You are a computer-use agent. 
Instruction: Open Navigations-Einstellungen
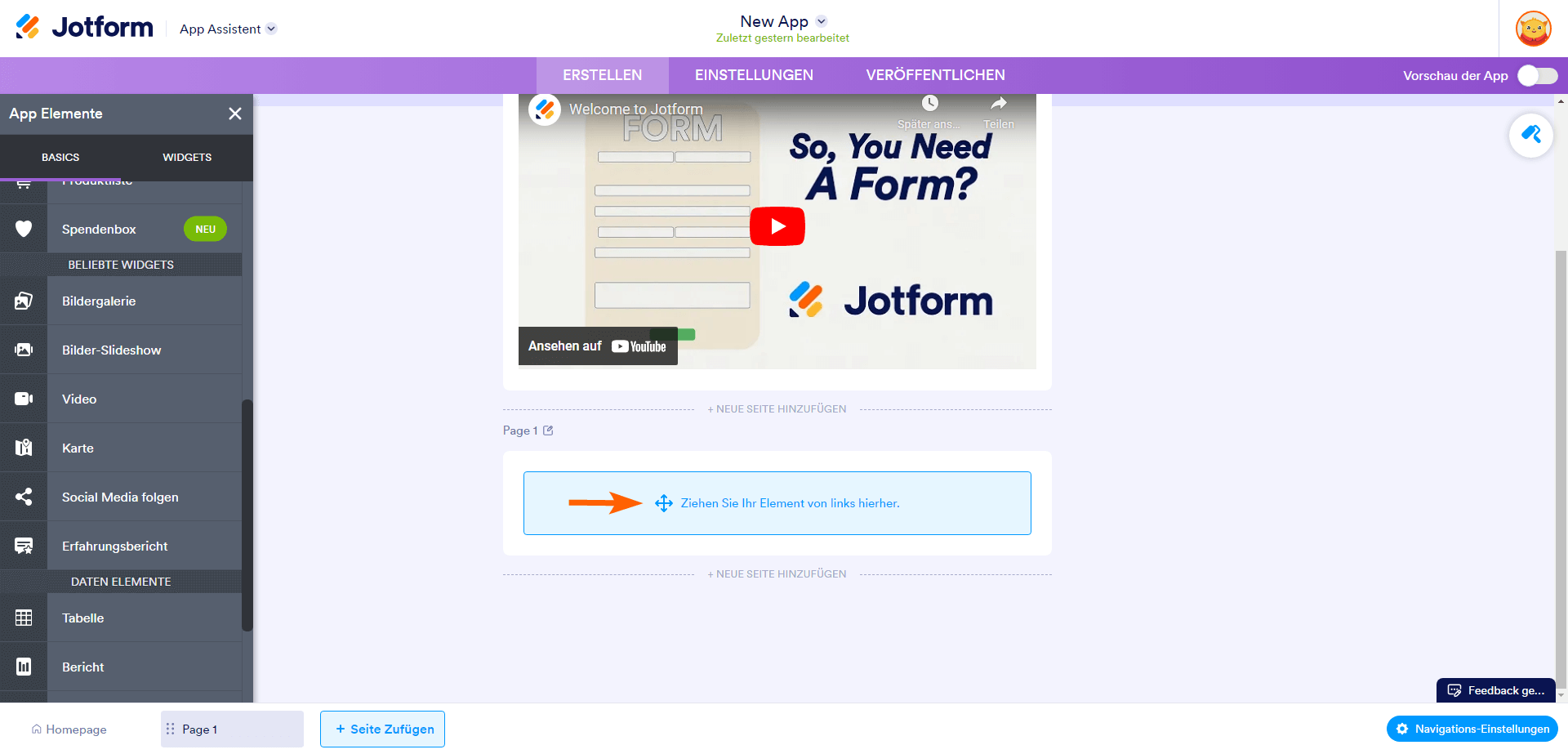tap(1472, 729)
